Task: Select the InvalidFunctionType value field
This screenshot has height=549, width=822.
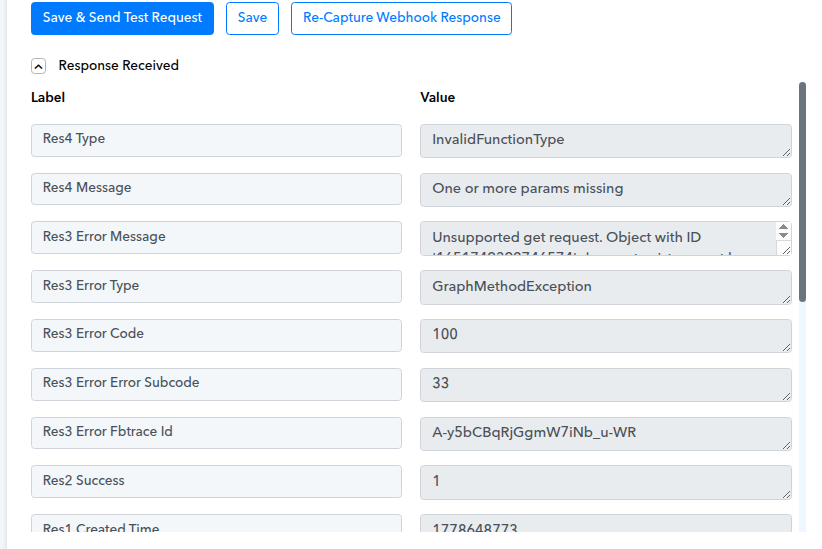Action: click(x=605, y=141)
